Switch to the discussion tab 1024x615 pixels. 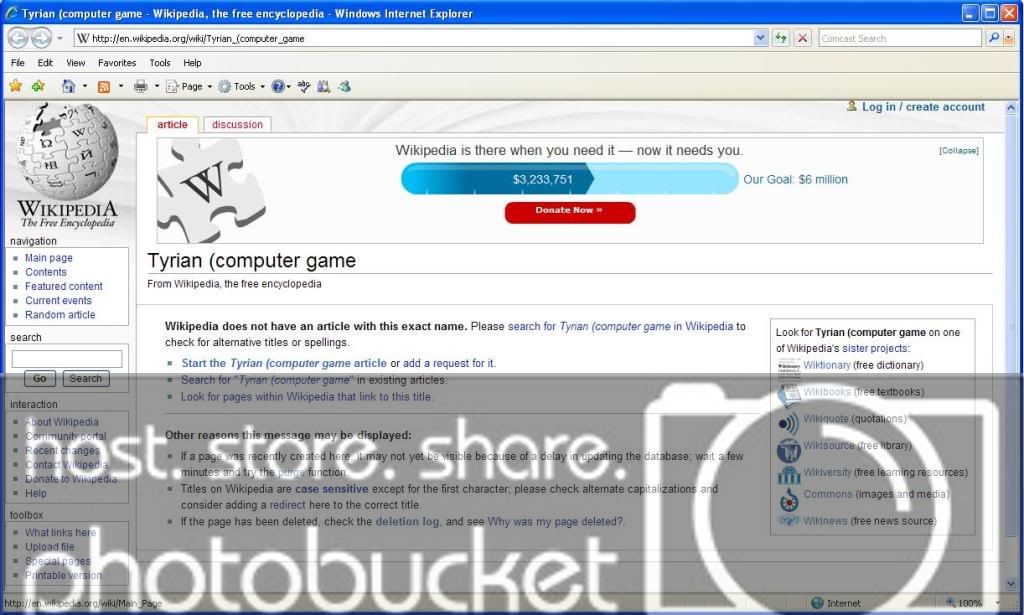237,125
